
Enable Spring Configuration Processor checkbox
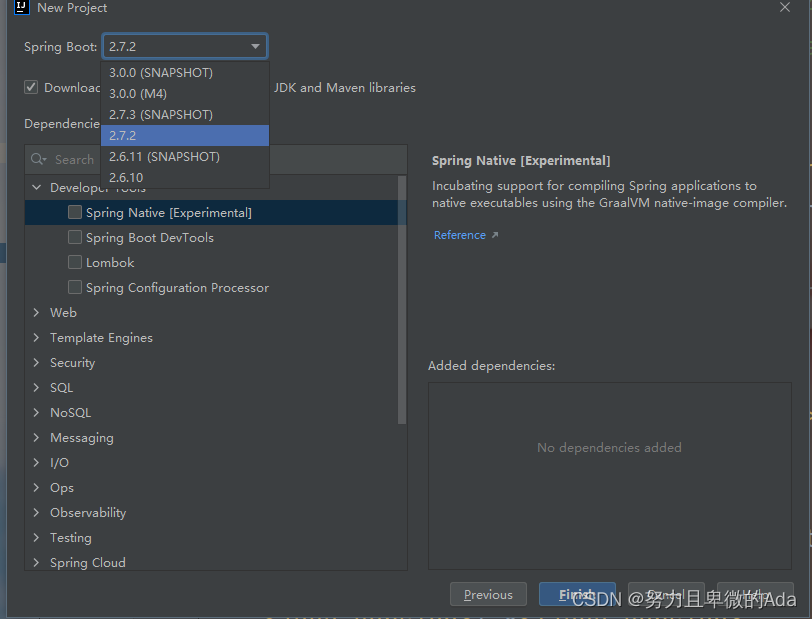pos(75,287)
